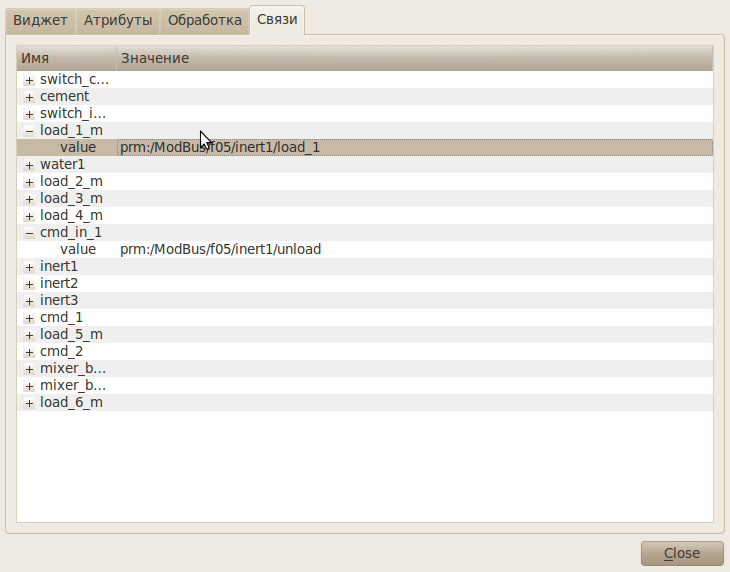
Task: Switch to the Виджет tab
Action: pos(40,20)
